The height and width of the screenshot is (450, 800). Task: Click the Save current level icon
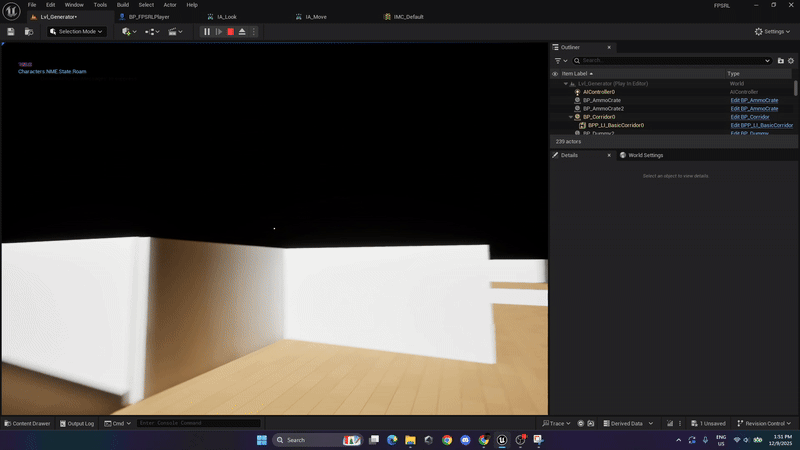click(x=11, y=32)
